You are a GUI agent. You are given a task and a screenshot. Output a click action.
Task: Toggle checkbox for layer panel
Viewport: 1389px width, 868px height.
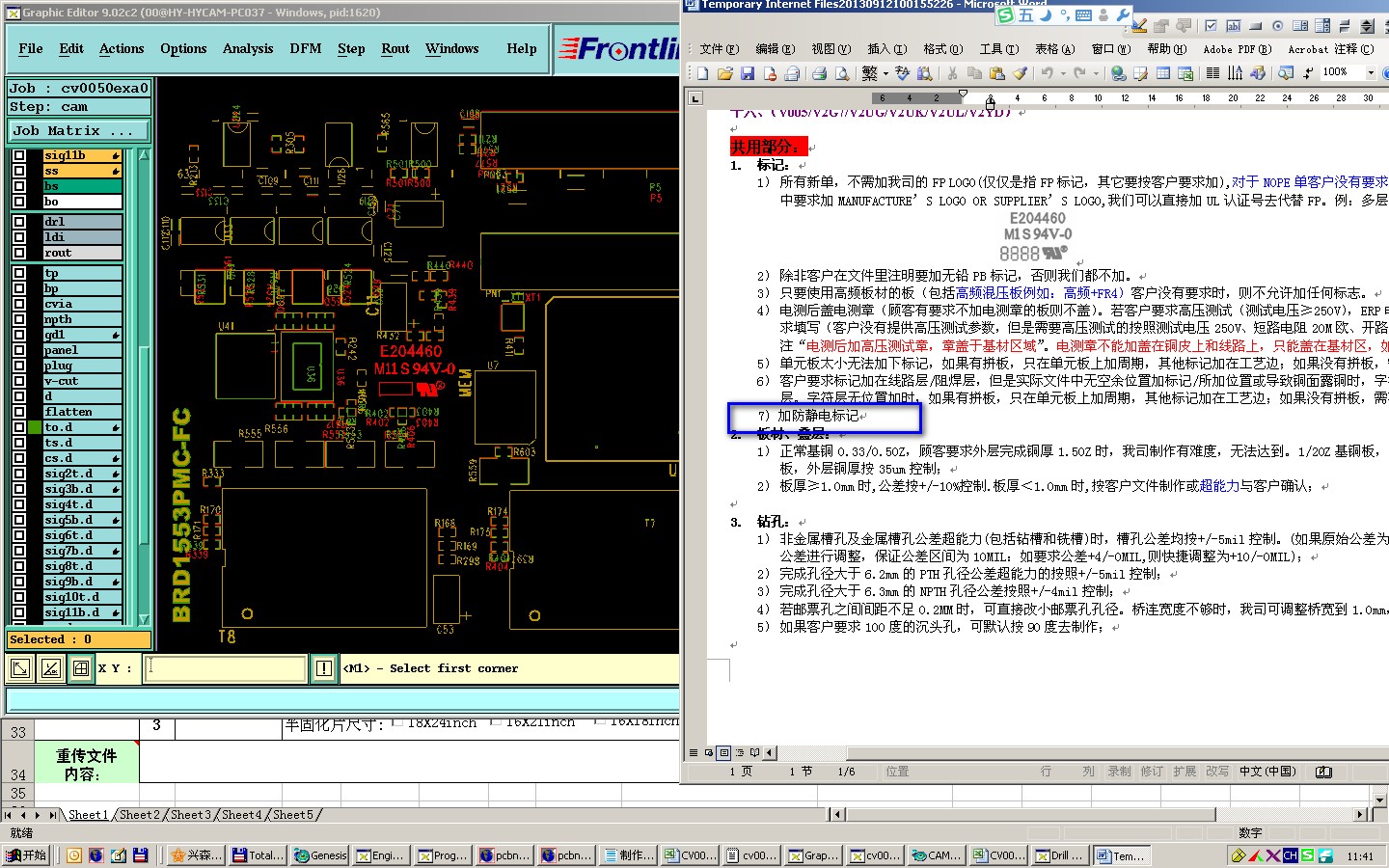tap(19, 350)
